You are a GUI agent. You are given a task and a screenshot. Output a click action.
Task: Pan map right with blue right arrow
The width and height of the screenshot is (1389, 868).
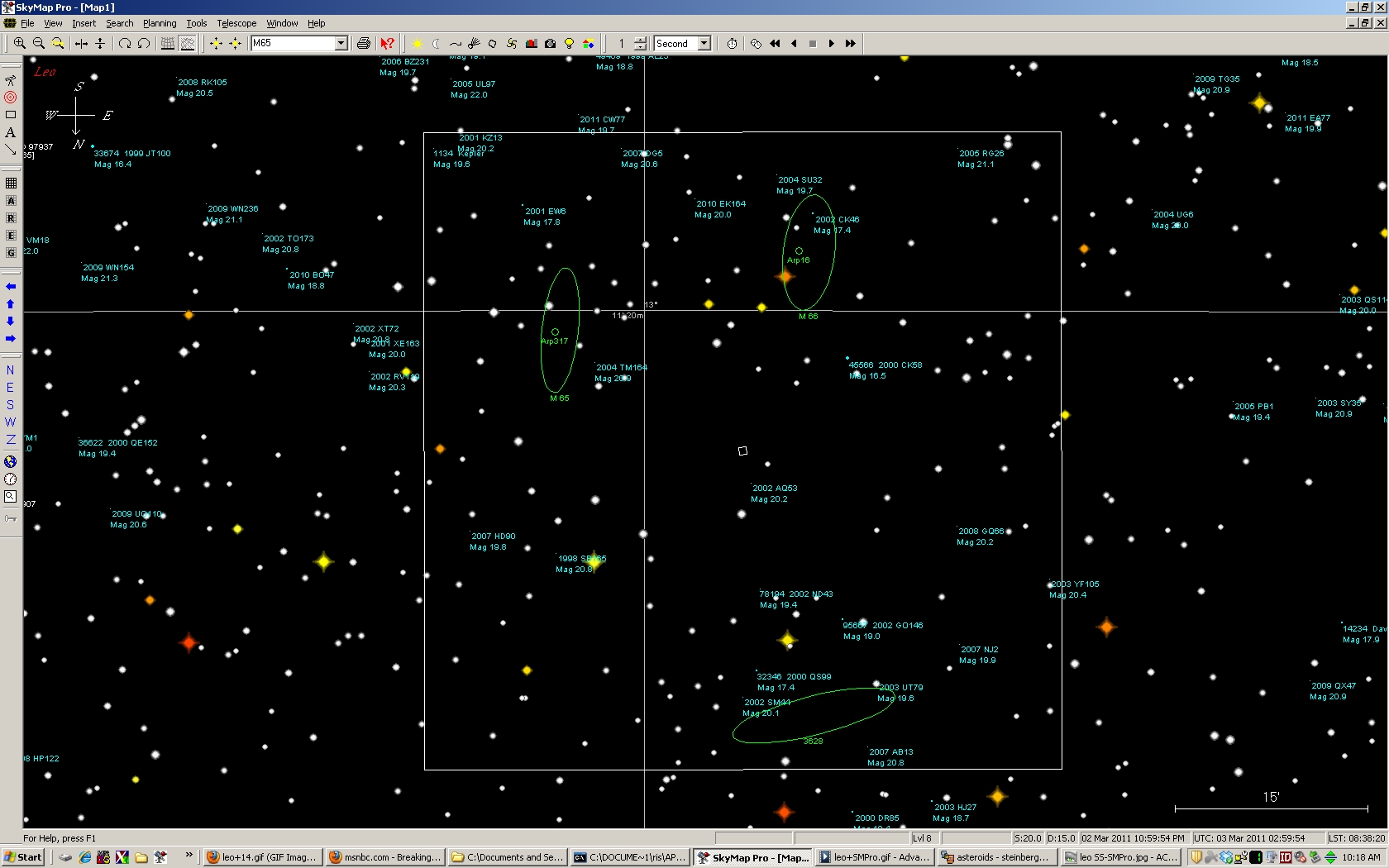coord(10,338)
